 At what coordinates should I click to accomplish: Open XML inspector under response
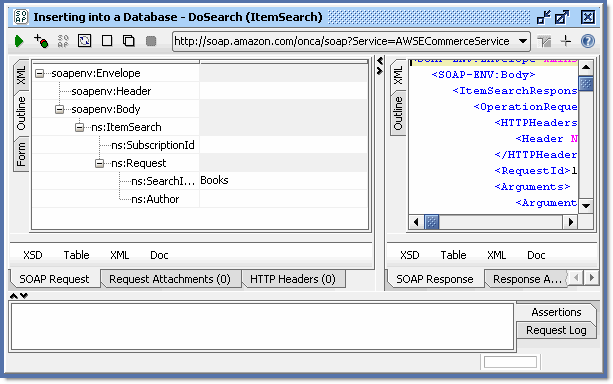(496, 255)
